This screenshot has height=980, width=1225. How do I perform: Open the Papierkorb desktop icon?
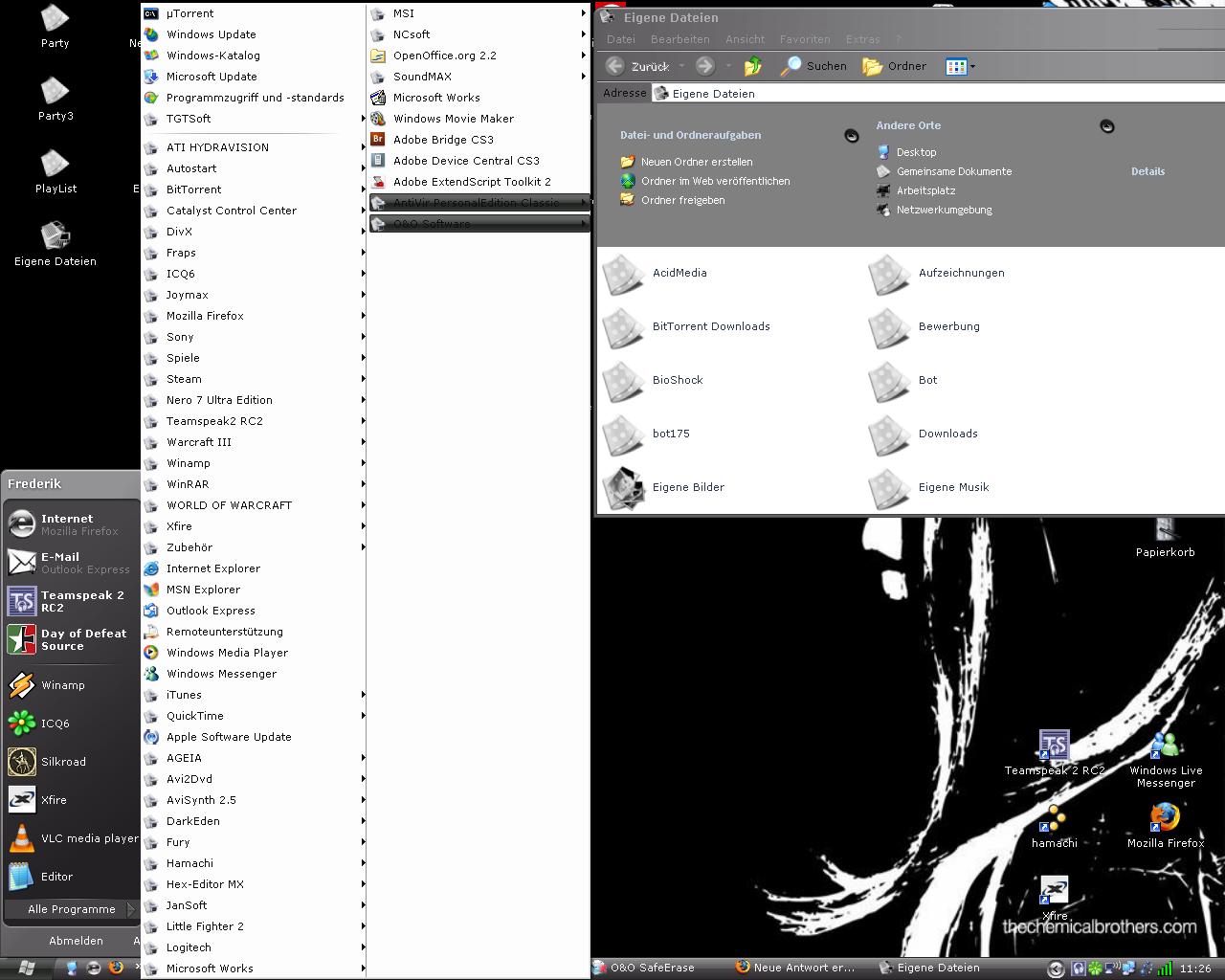1165,534
